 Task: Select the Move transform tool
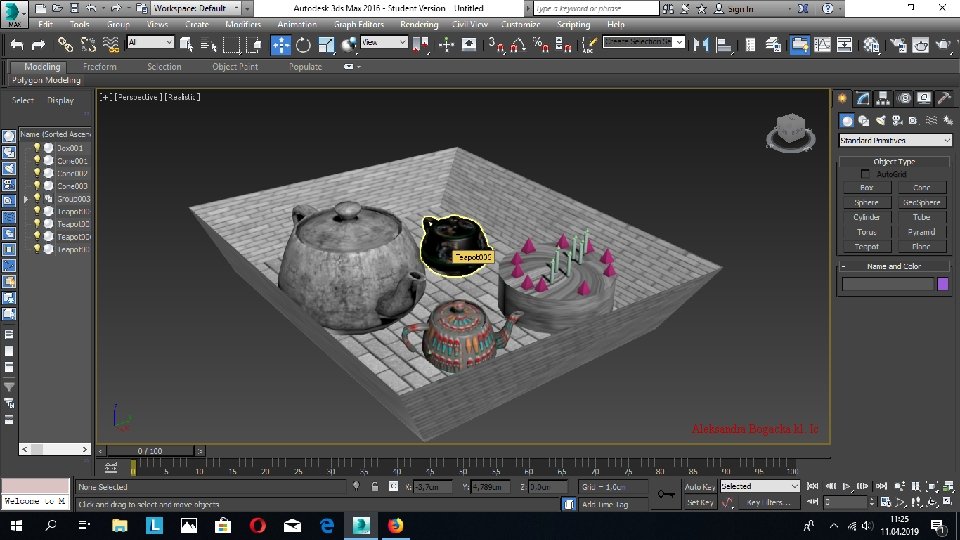(281, 44)
